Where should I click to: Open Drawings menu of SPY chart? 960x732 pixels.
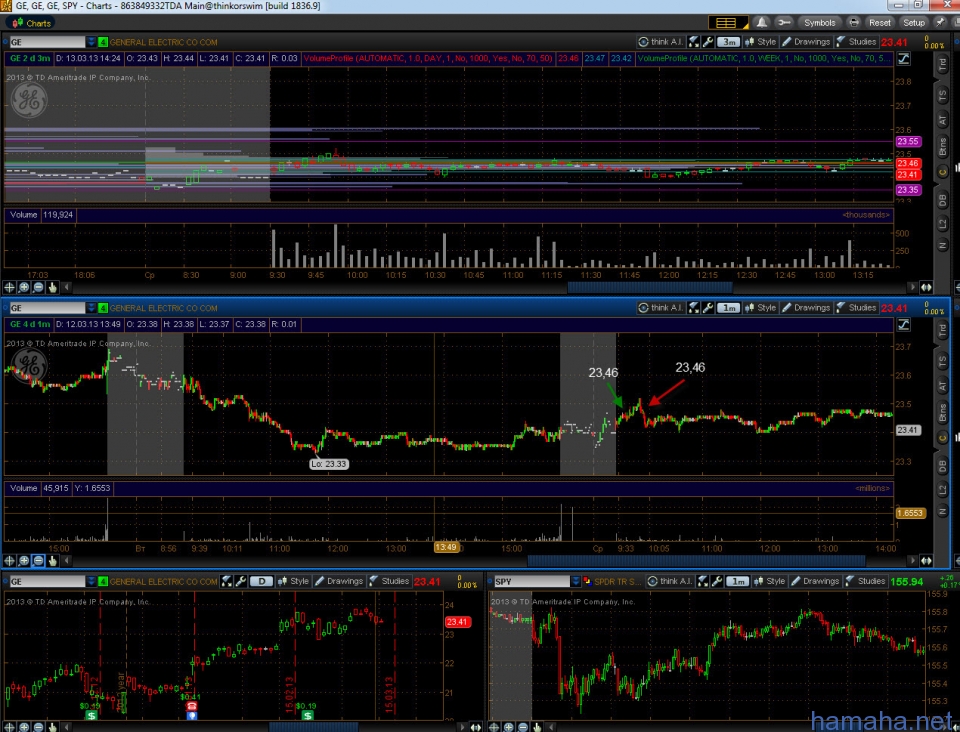click(815, 581)
